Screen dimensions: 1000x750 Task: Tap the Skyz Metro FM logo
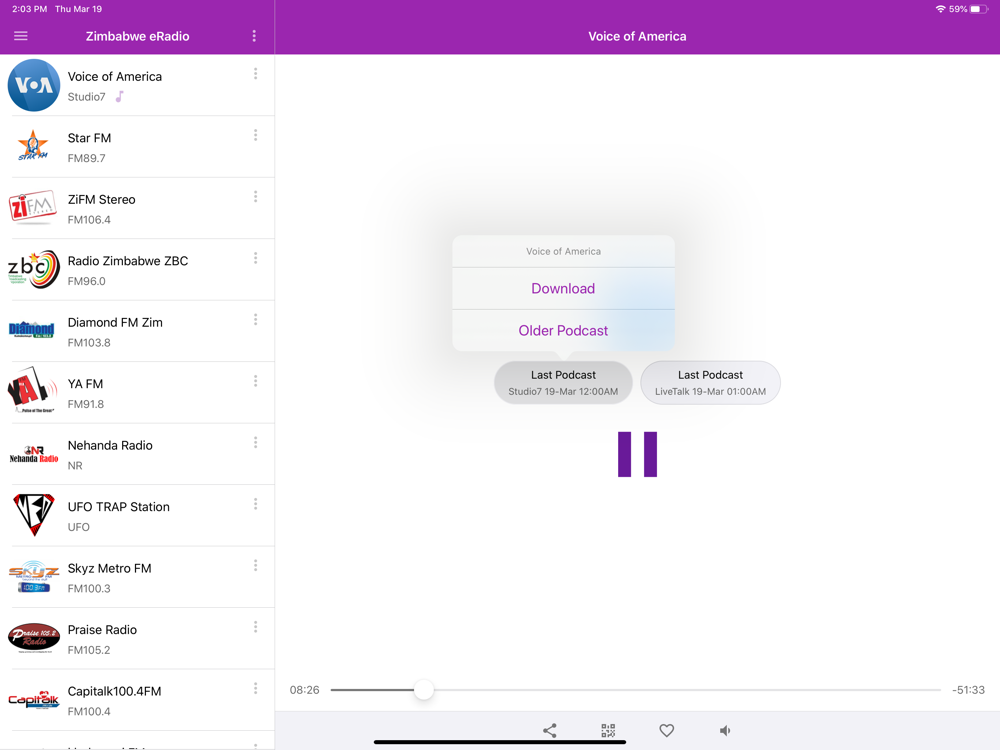coord(34,578)
